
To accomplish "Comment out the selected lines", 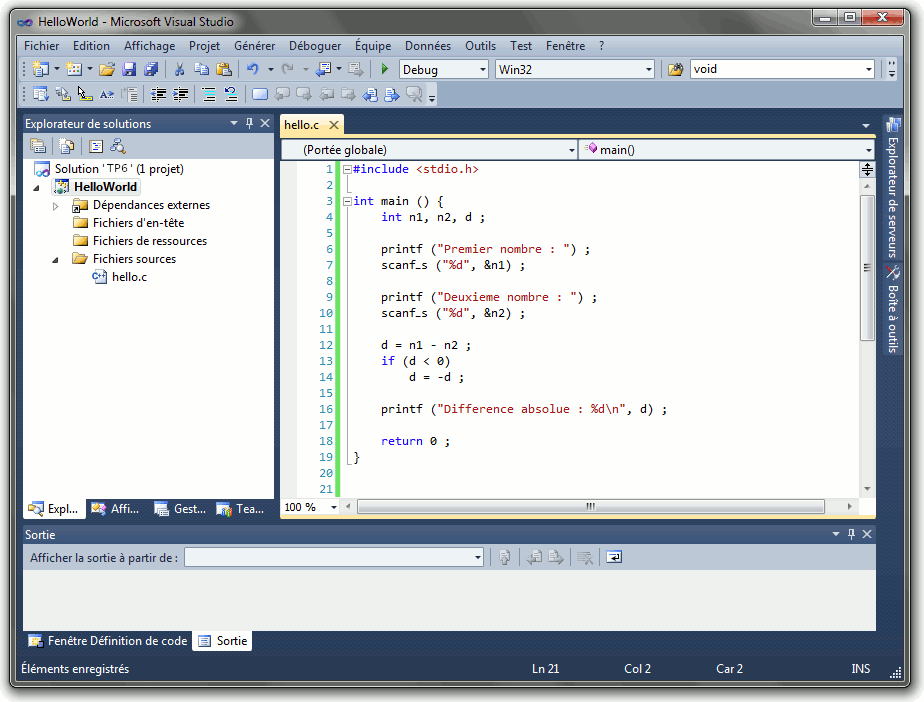I will point(209,94).
